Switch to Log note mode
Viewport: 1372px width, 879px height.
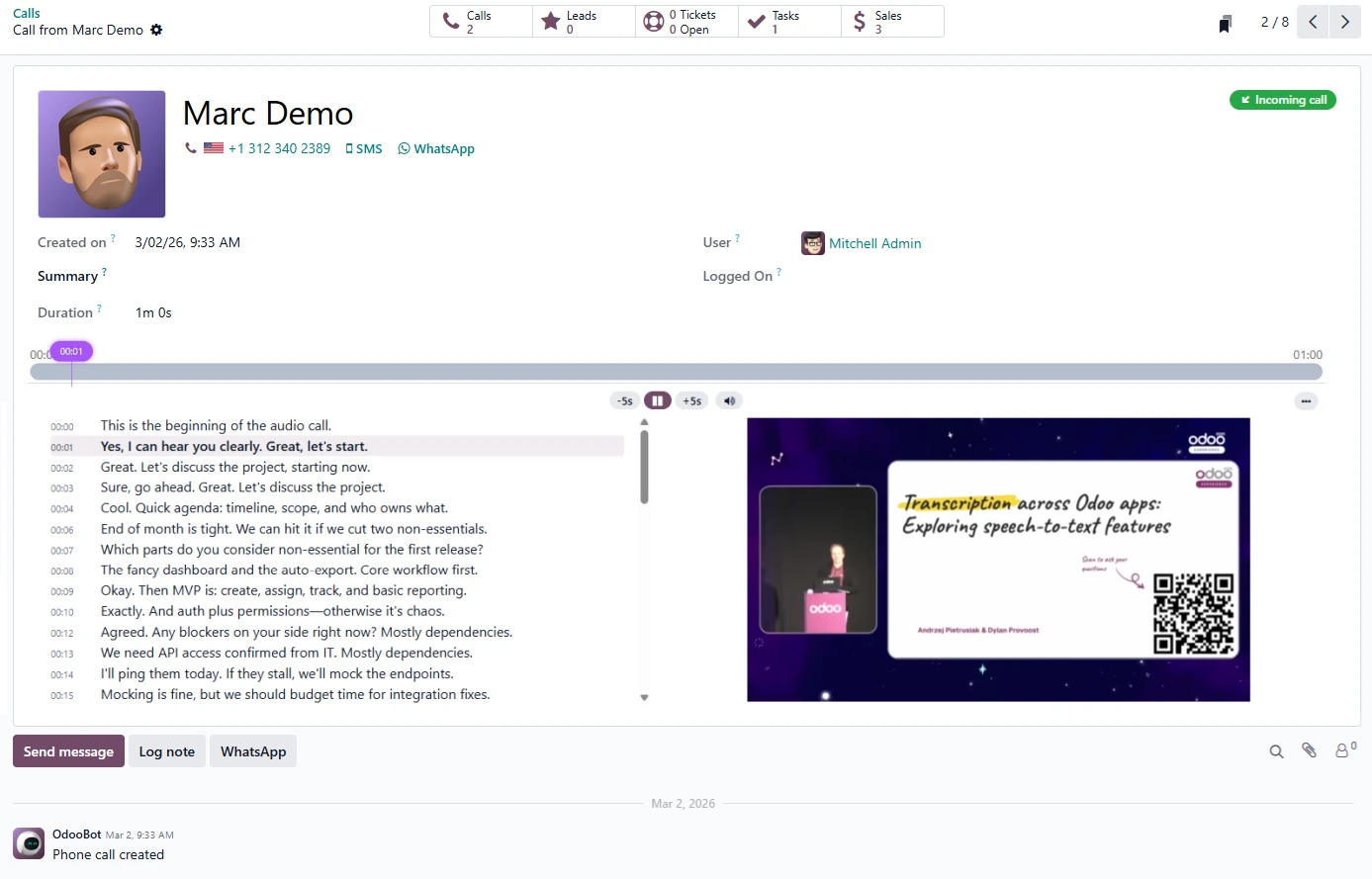click(166, 750)
